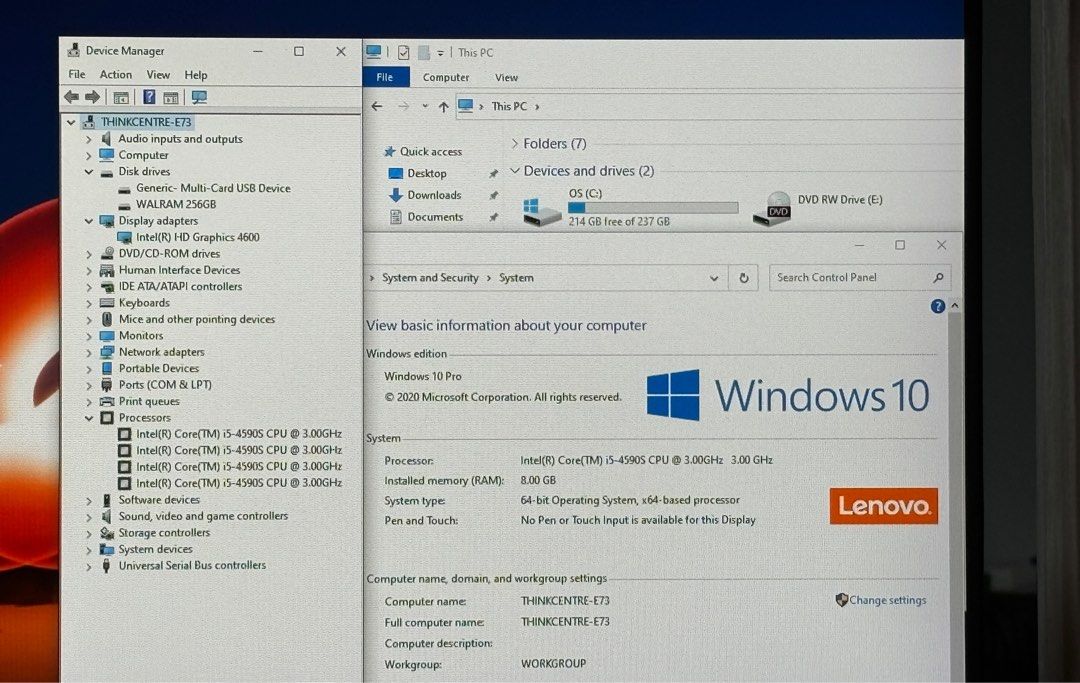Click the scan for hardware changes monitor icon

(199, 97)
